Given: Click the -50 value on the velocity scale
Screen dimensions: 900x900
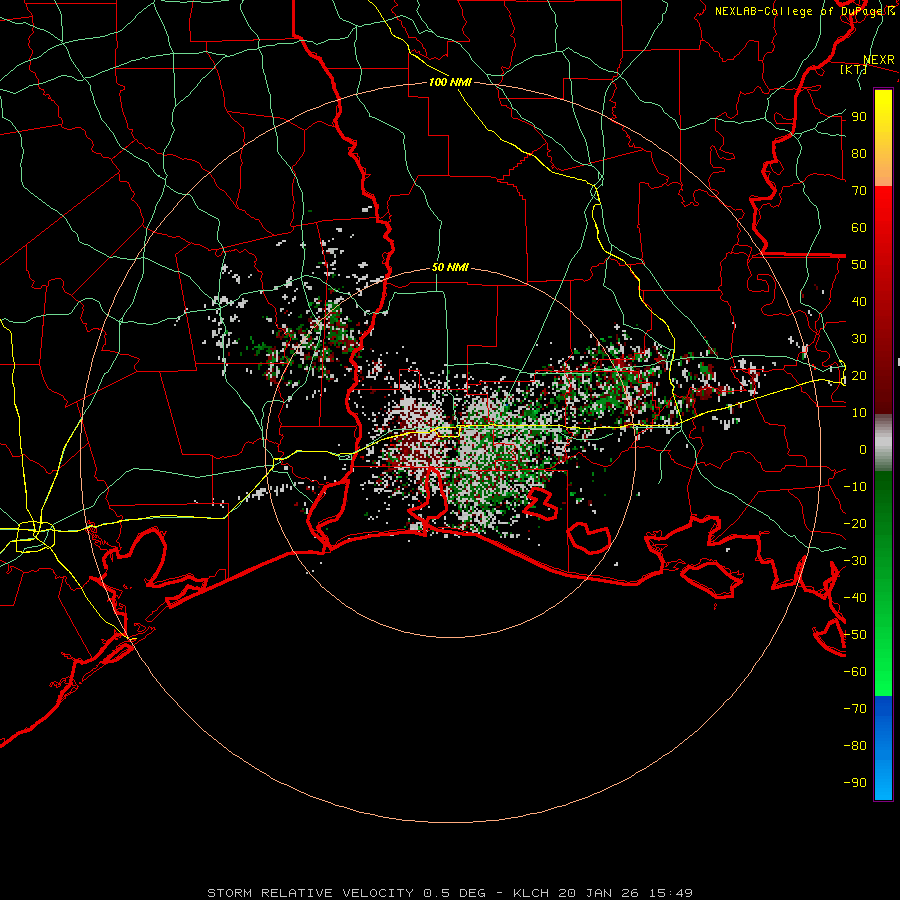Looking at the screenshot, I should click(x=855, y=635).
